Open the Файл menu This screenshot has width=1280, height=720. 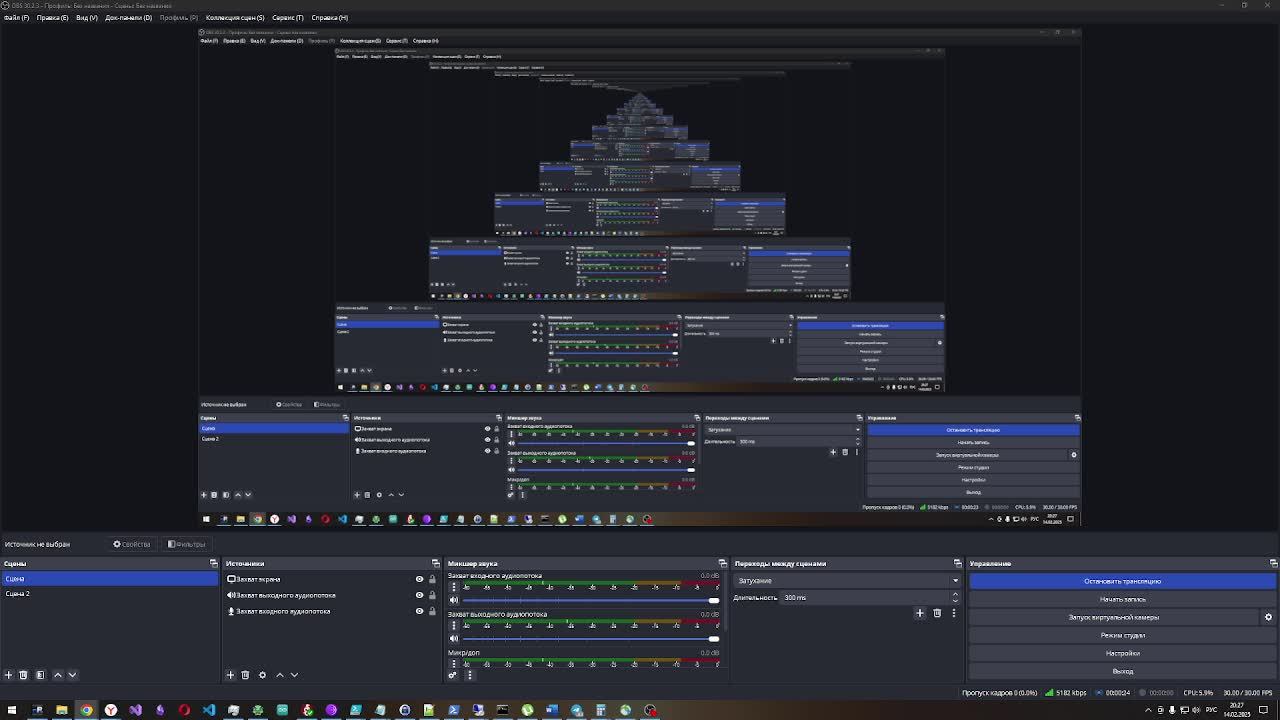point(16,17)
